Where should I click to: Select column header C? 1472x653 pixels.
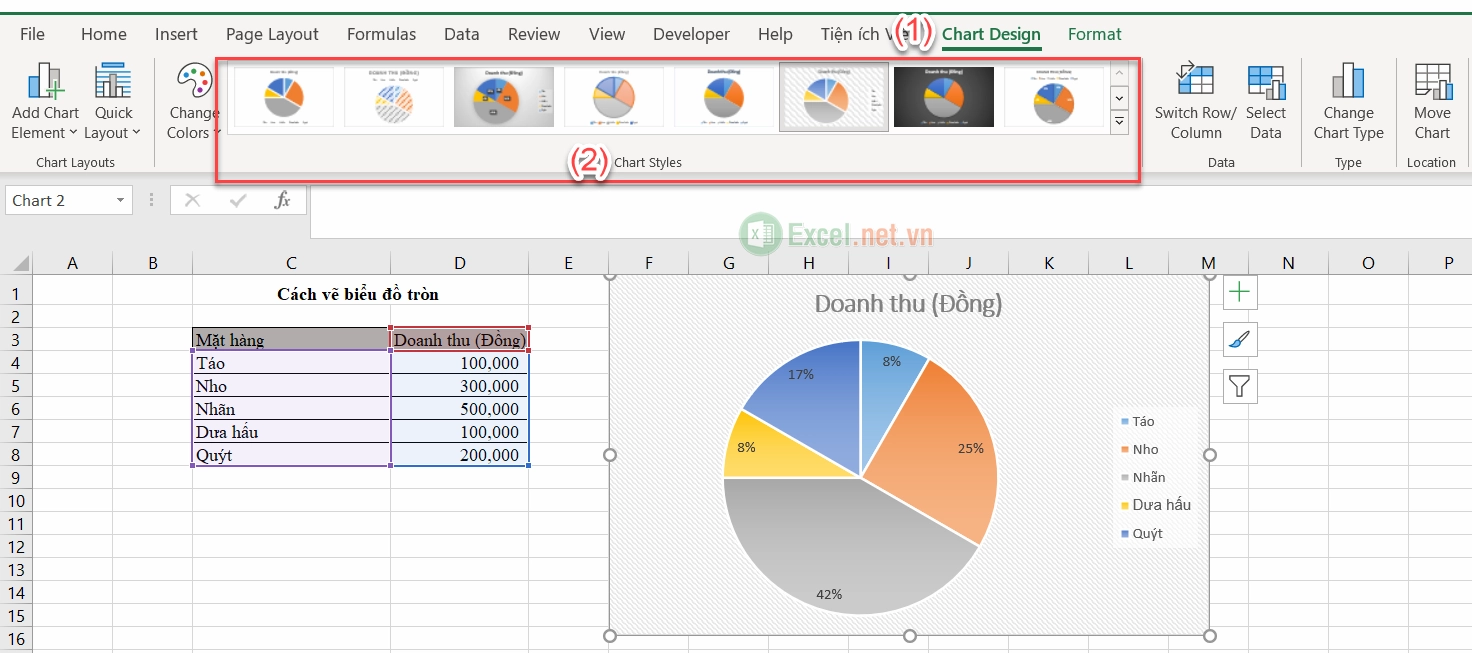click(x=291, y=263)
